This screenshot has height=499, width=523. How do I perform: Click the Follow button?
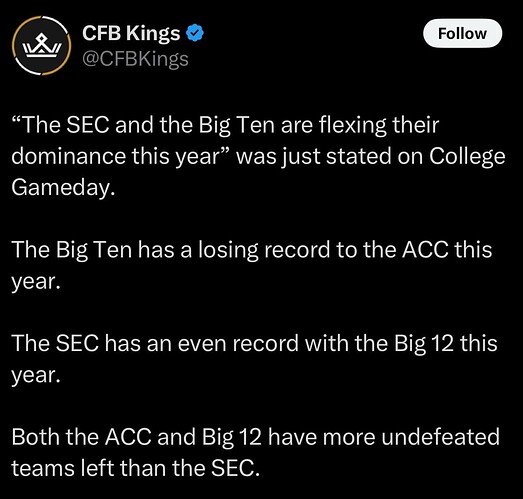pyautogui.click(x=462, y=33)
